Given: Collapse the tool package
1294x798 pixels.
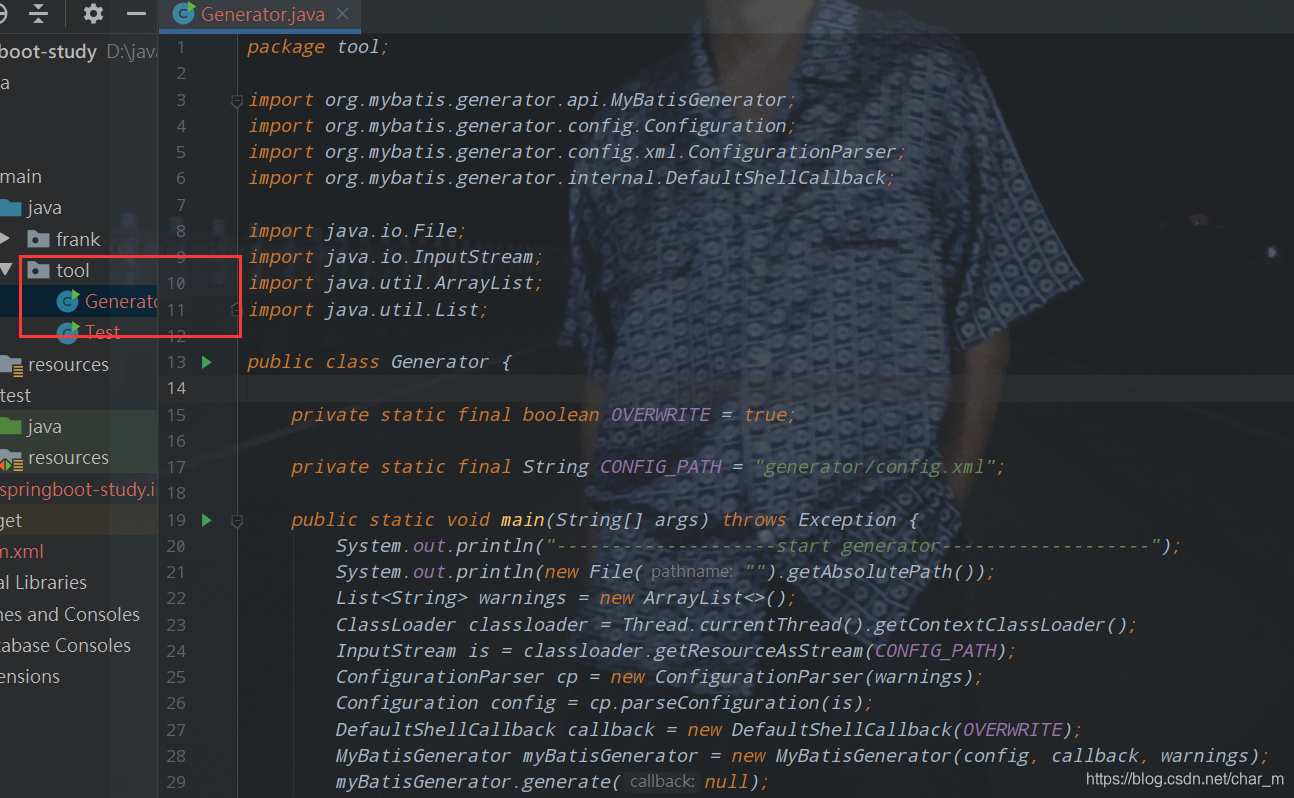Looking at the screenshot, I should tap(6, 270).
